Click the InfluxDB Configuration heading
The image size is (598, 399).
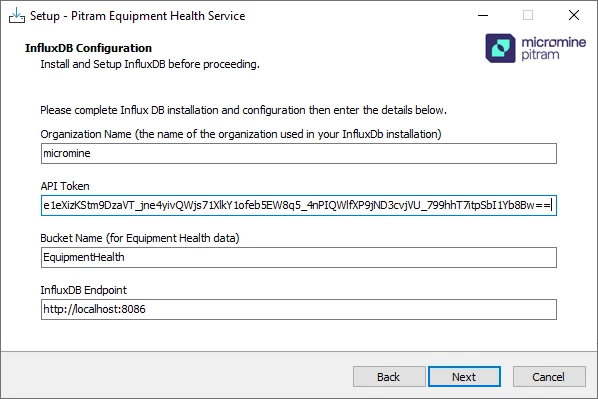click(x=88, y=48)
